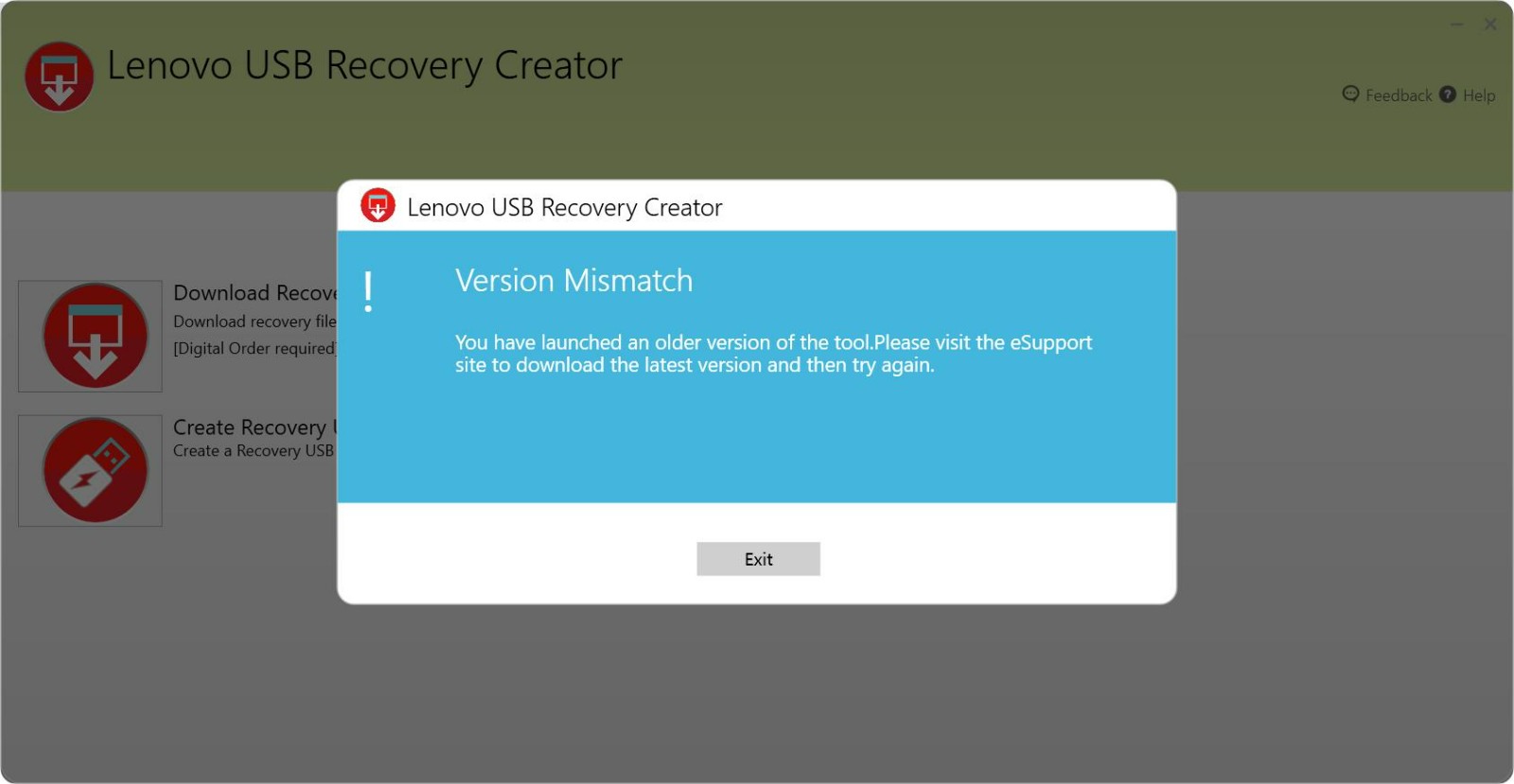The image size is (1514, 784).
Task: Click the Lenovo USB Recovery Creator header logo
Action: point(59,77)
